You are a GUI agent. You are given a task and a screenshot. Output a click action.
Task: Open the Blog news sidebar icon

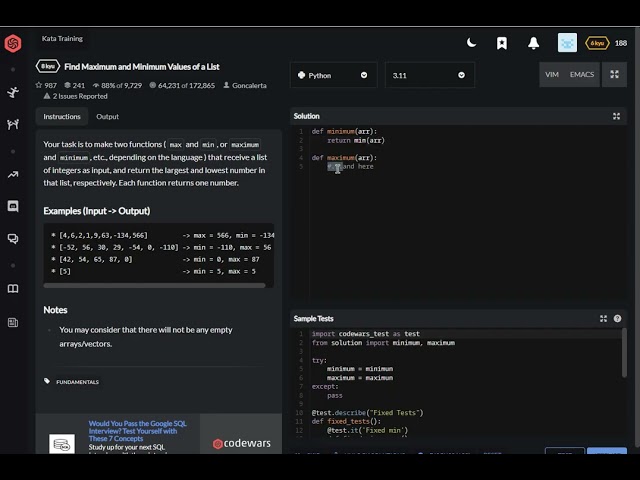point(13,322)
